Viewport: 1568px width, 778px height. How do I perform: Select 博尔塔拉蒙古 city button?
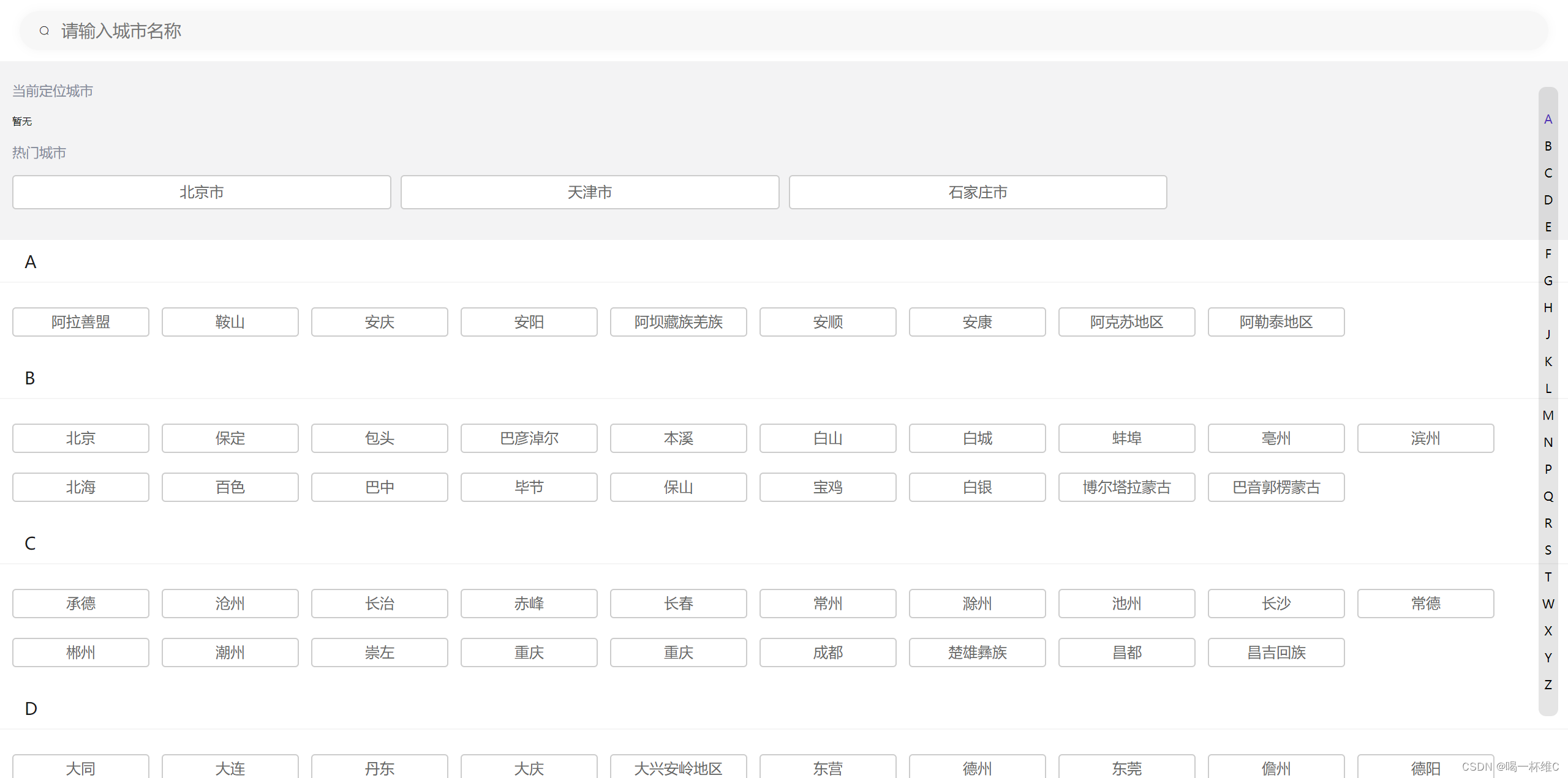point(1127,487)
